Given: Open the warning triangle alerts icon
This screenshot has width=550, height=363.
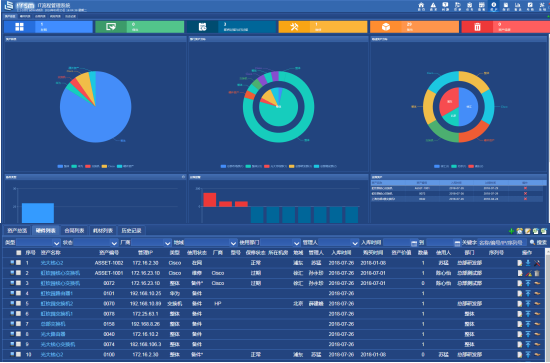Looking at the screenshot, I should 434,6.
